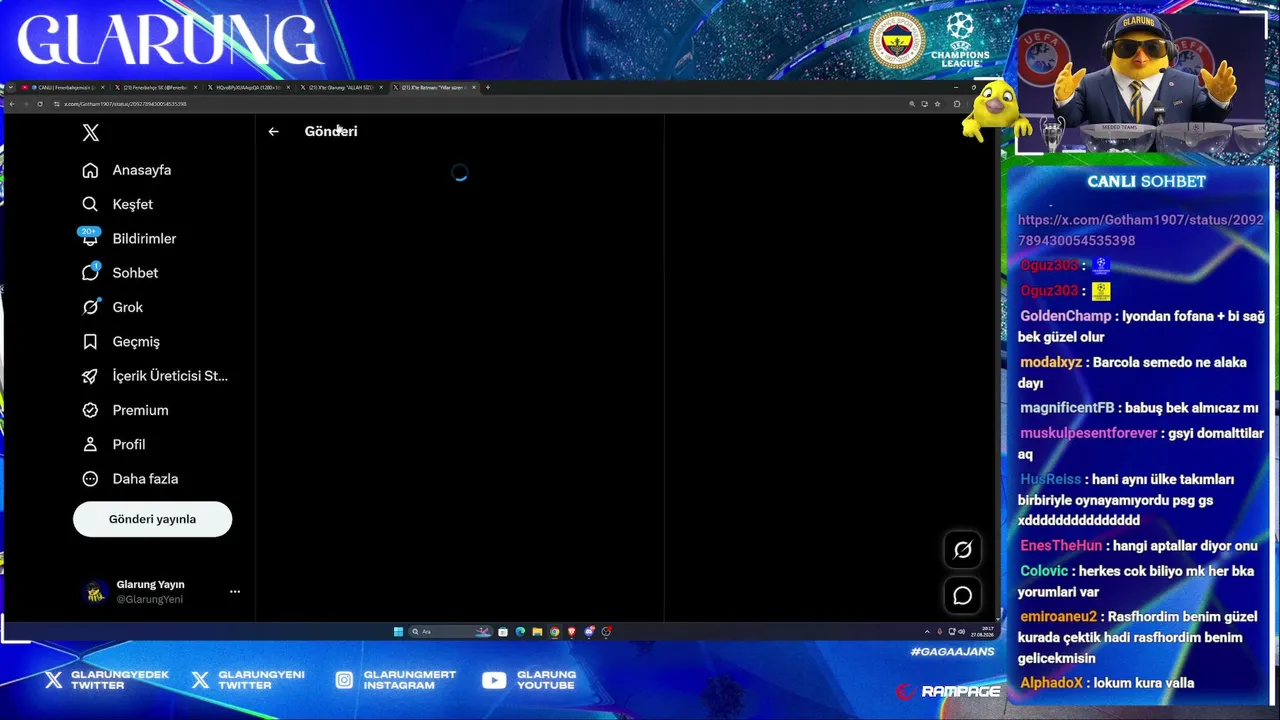Open Geçmiş in the sidebar
The image size is (1280, 720).
[x=121, y=341]
